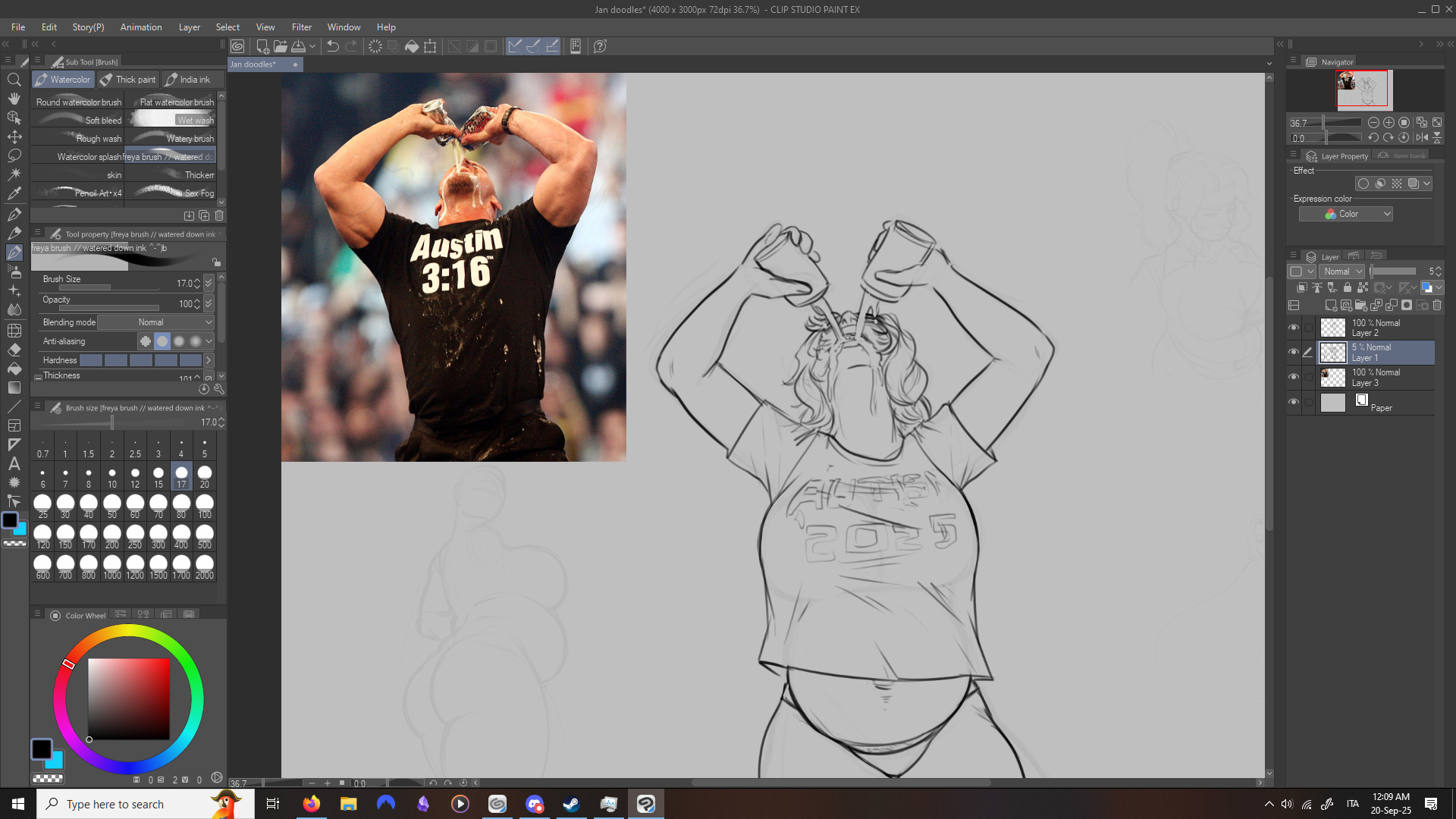The image size is (1456, 819).
Task: Select the Hand move-canvas tool
Action: pos(14,99)
